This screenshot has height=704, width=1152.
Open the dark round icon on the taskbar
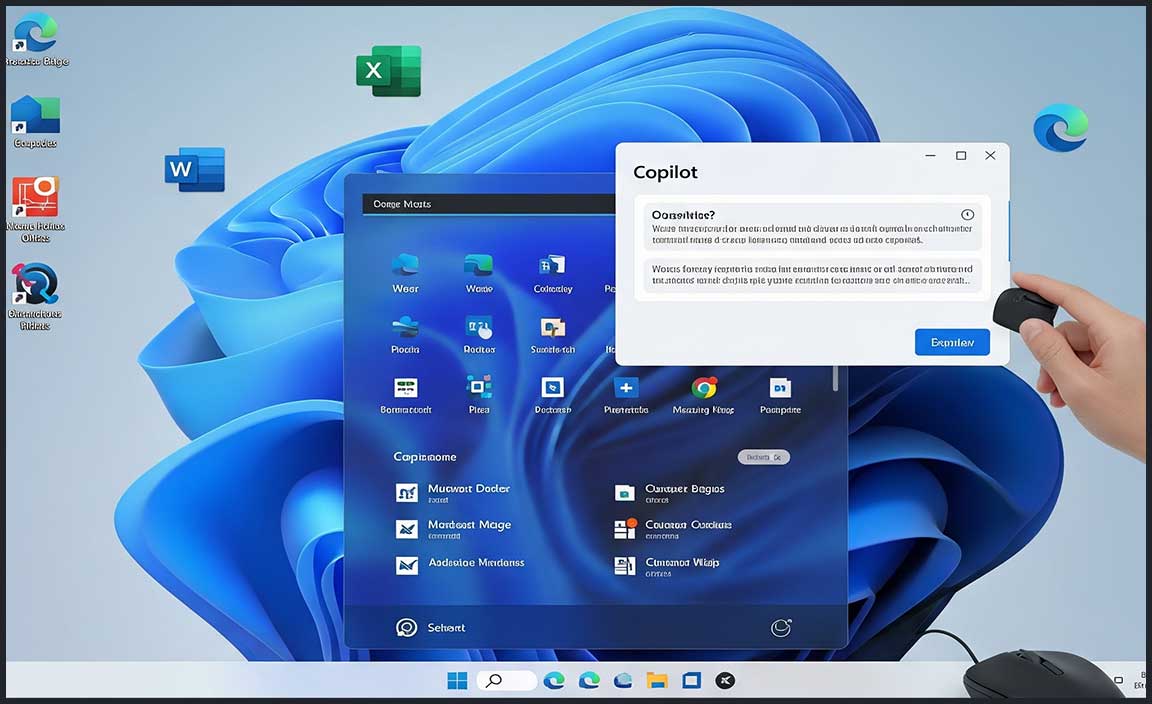[725, 680]
